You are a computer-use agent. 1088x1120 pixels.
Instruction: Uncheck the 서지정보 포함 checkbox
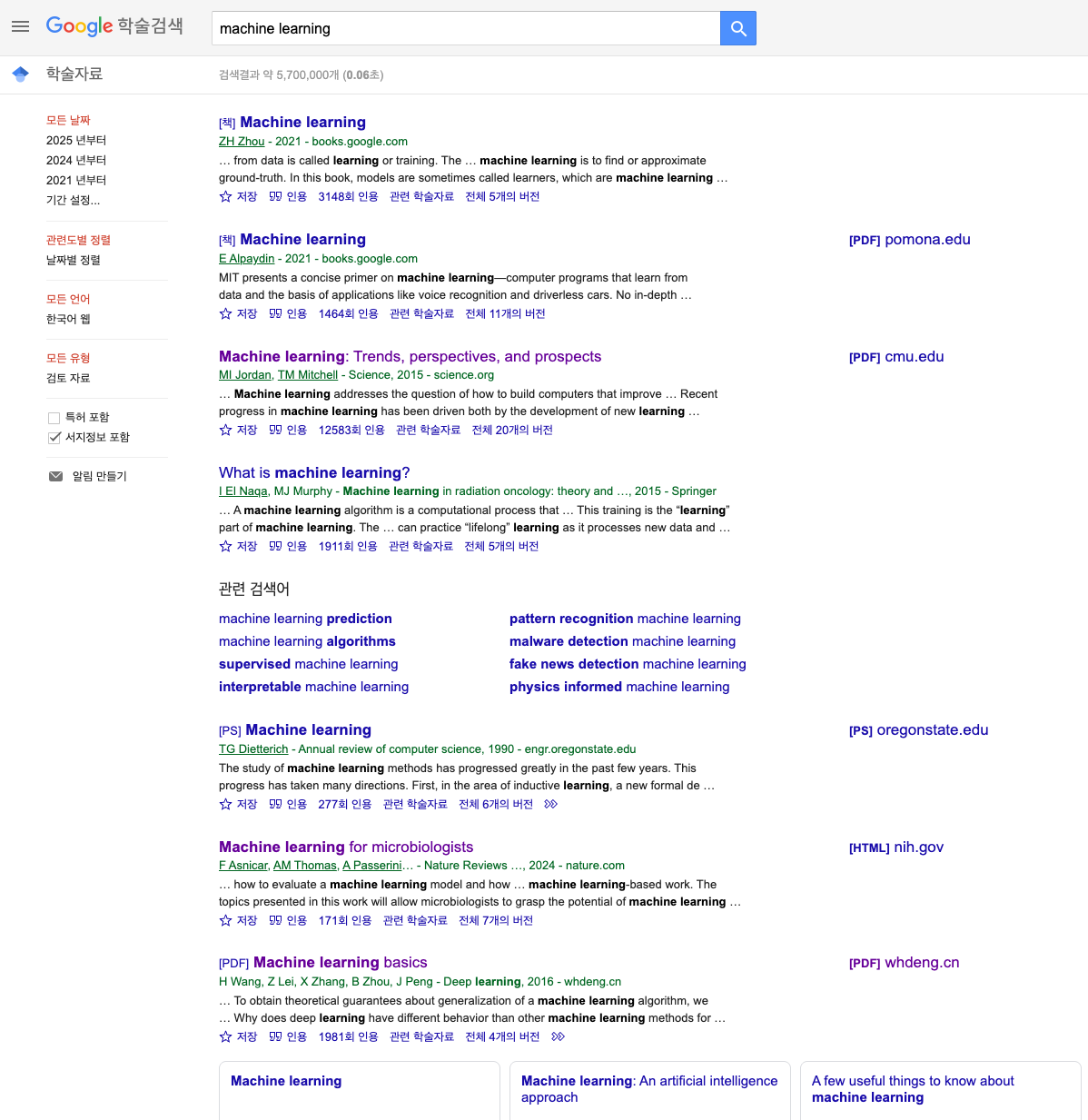(x=54, y=437)
